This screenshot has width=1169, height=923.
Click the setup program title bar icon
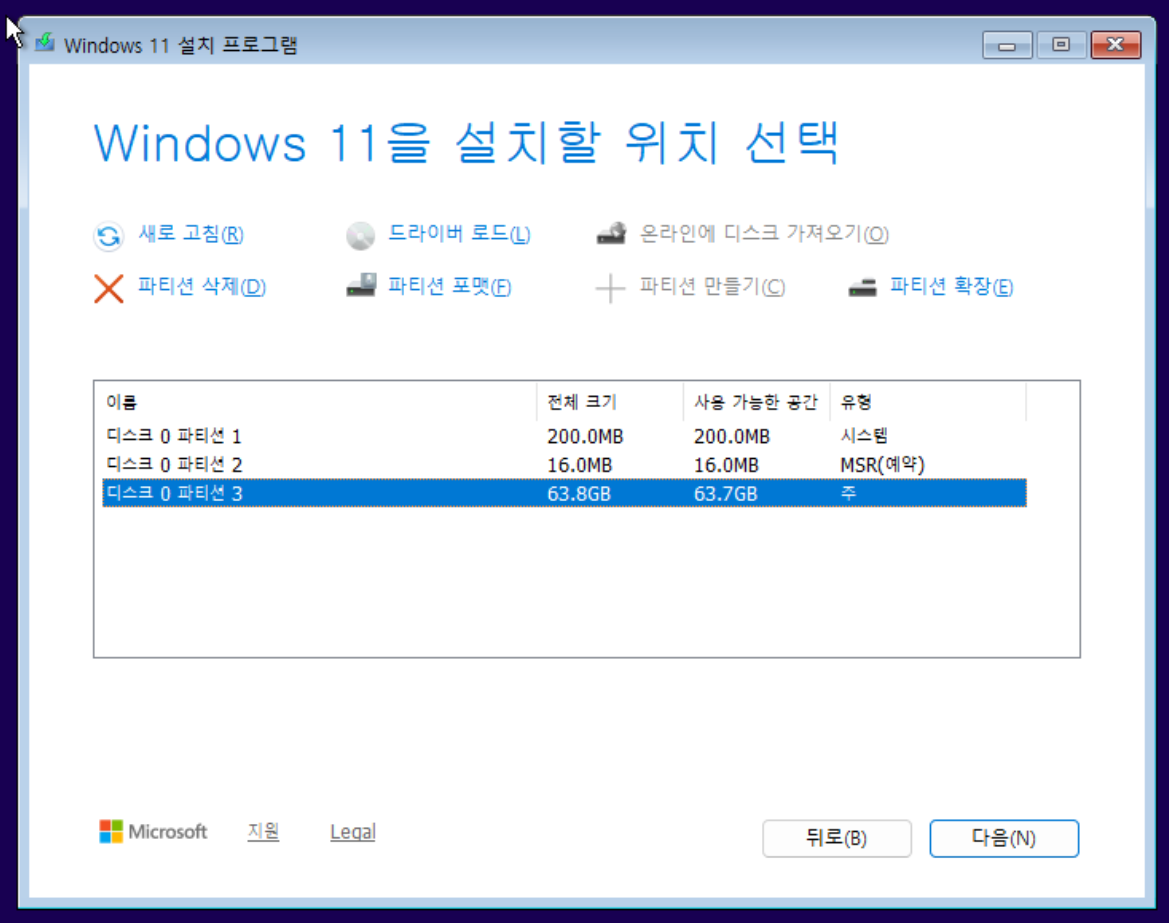pos(45,42)
